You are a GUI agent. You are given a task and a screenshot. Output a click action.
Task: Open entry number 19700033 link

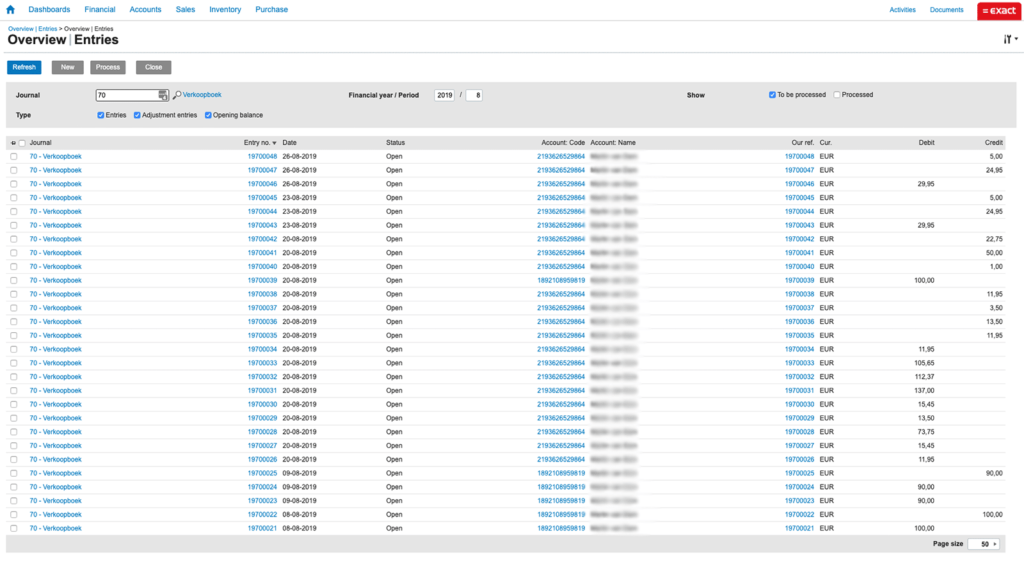(x=262, y=363)
